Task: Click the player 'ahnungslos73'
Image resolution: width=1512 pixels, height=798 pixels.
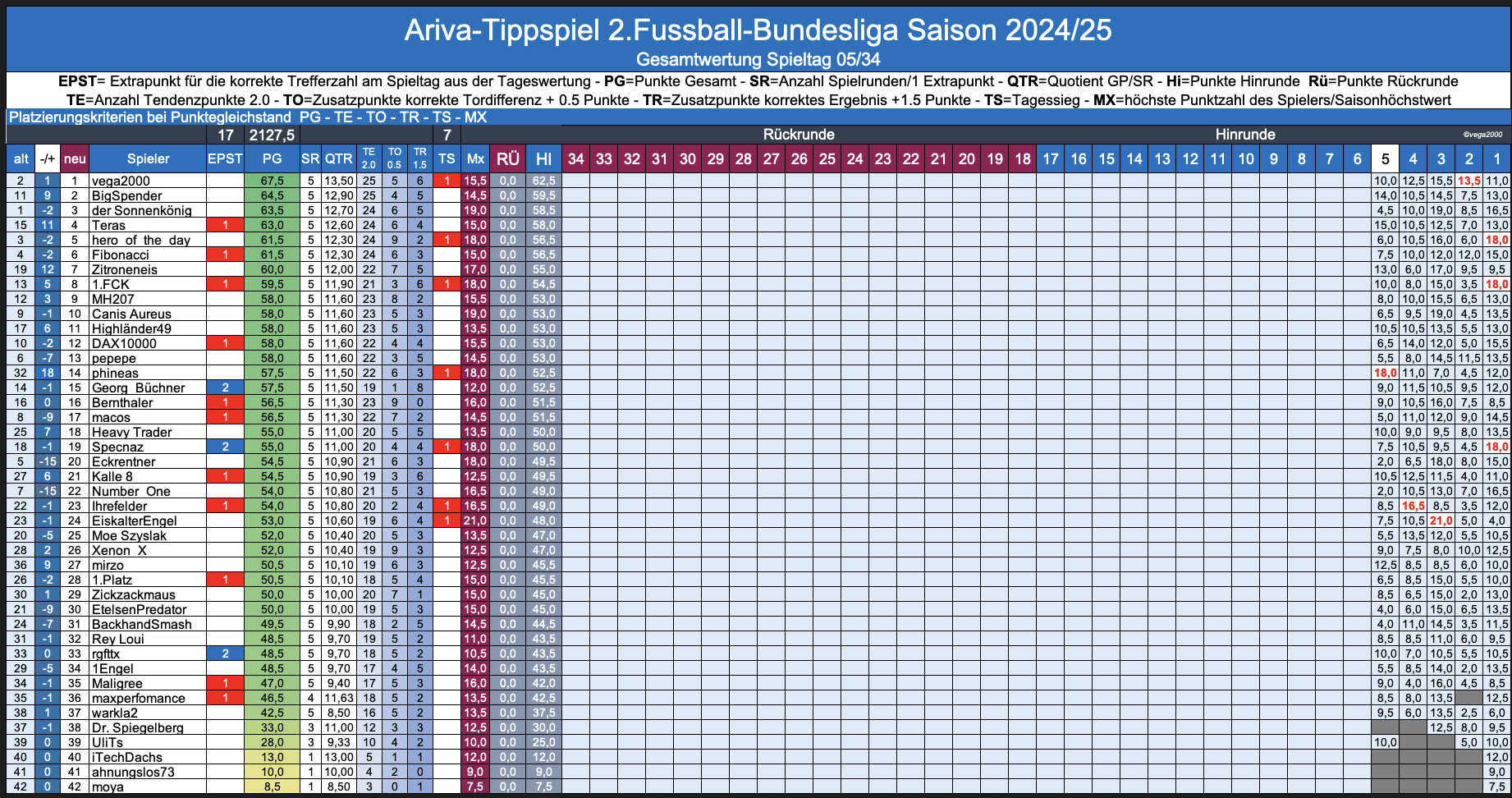Action: [x=133, y=772]
